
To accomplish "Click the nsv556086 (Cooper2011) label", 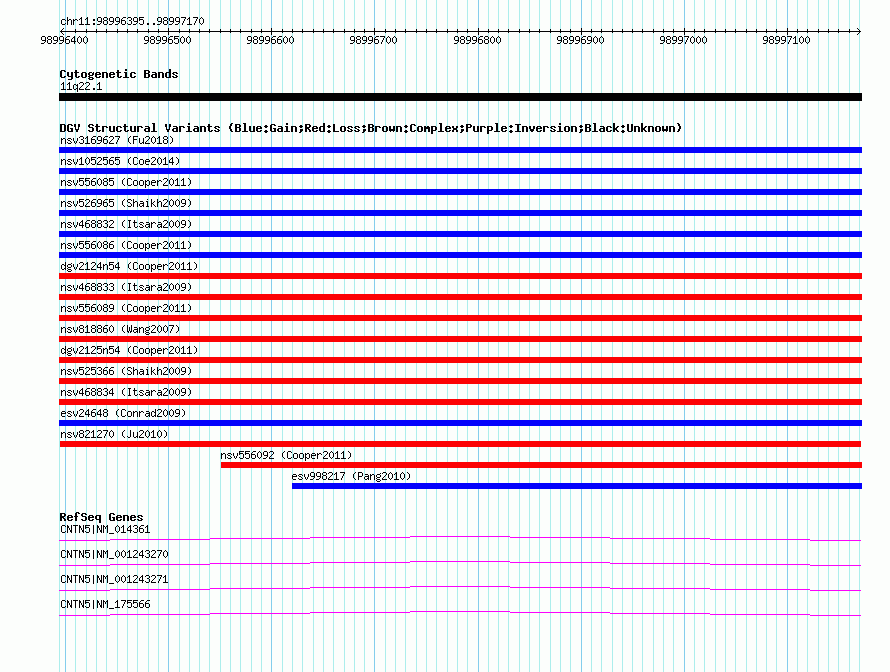I will click(x=126, y=245).
